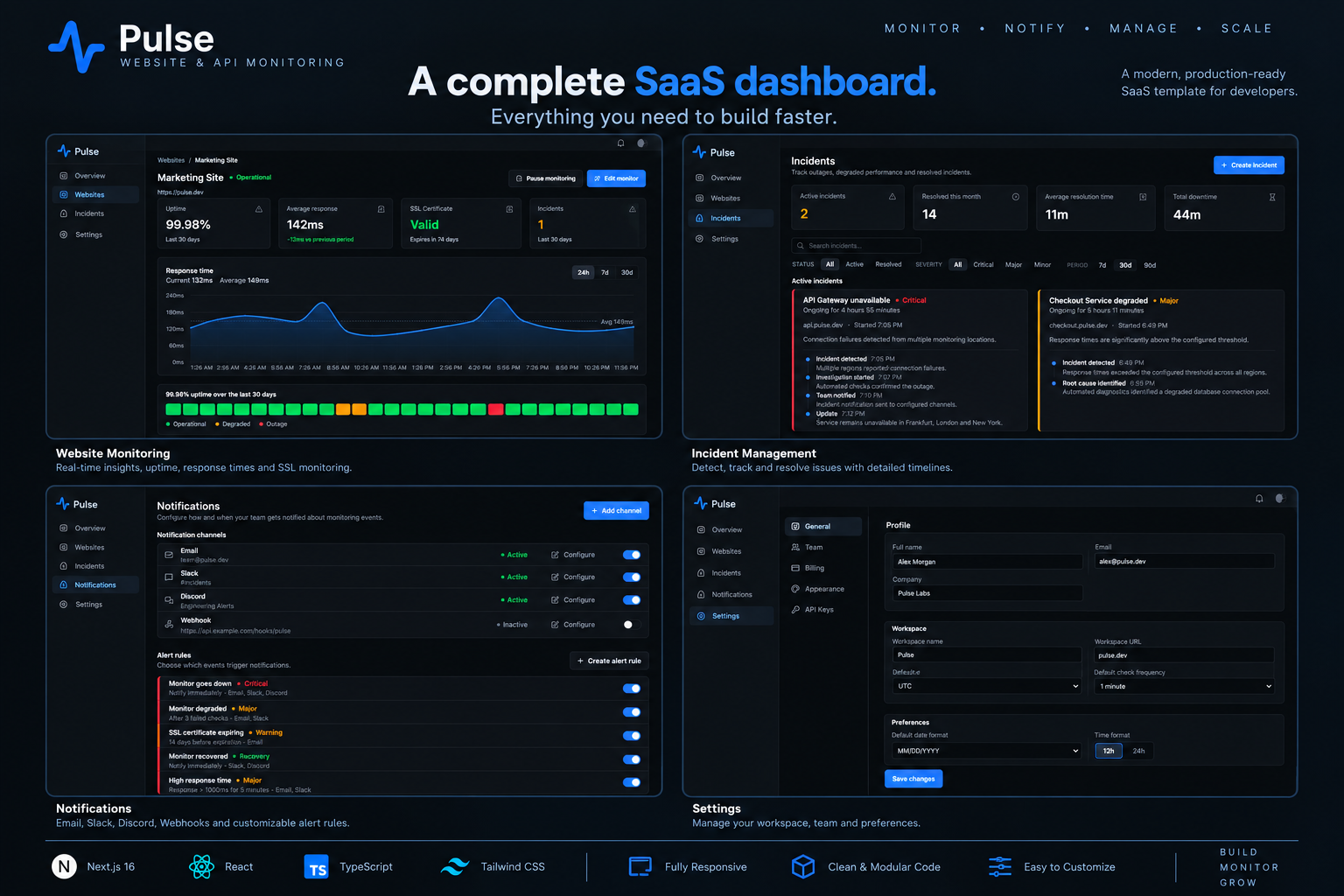This screenshot has width=1344, height=896.
Task: Select the 24h time format option
Action: pyautogui.click(x=1138, y=751)
